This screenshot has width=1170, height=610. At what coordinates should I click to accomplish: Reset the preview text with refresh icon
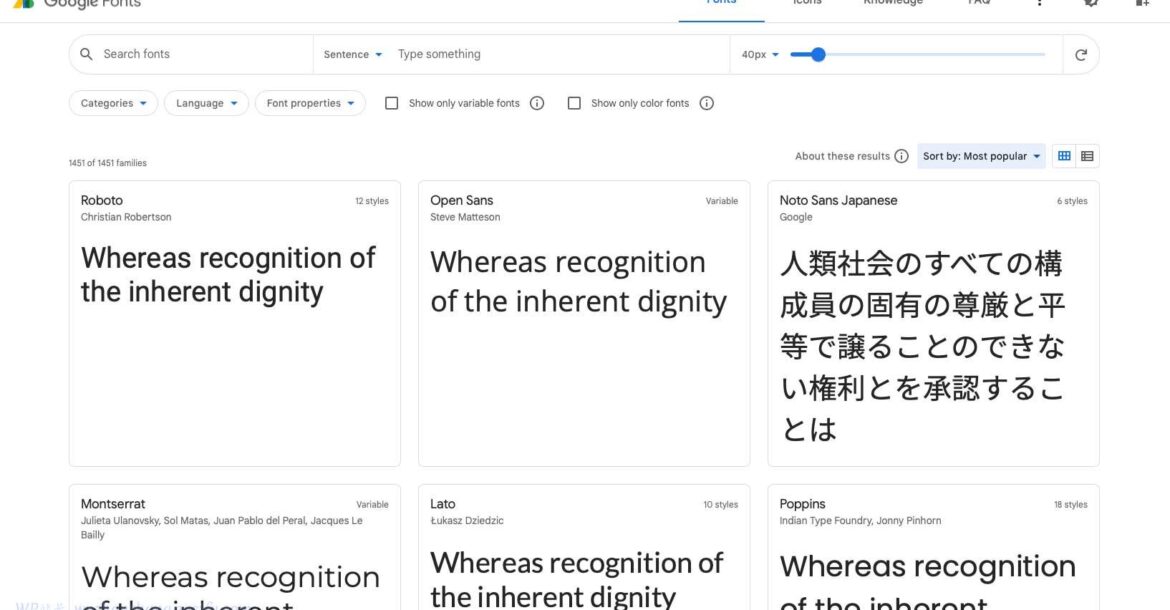1080,54
